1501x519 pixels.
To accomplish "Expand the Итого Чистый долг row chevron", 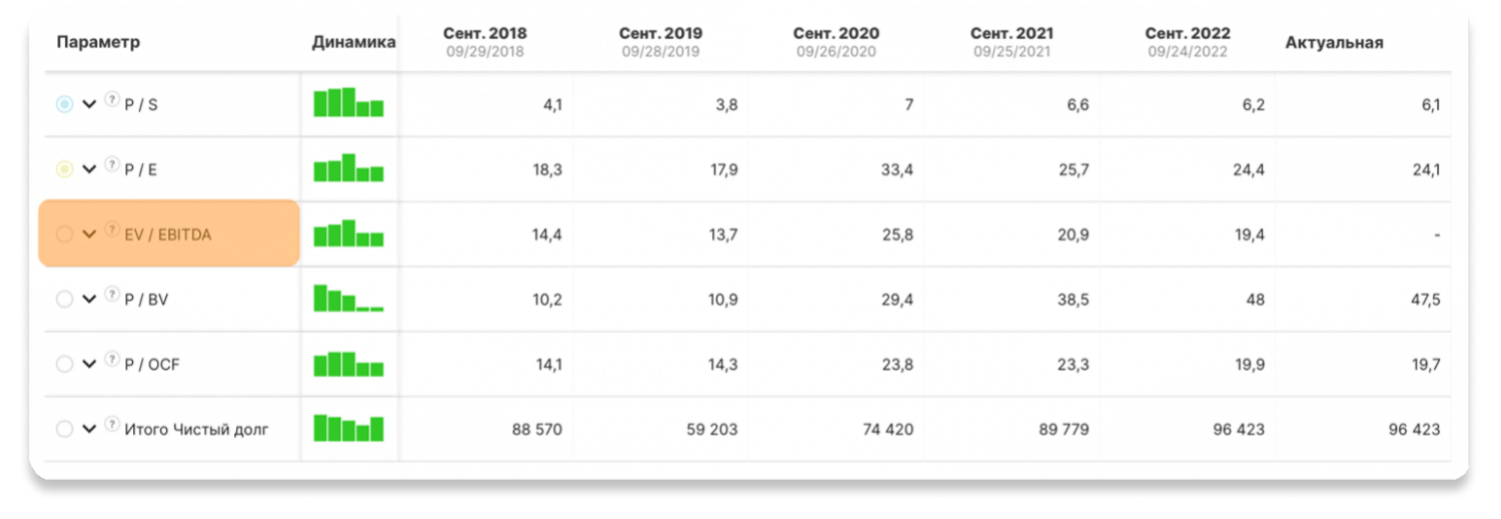I will [89, 429].
